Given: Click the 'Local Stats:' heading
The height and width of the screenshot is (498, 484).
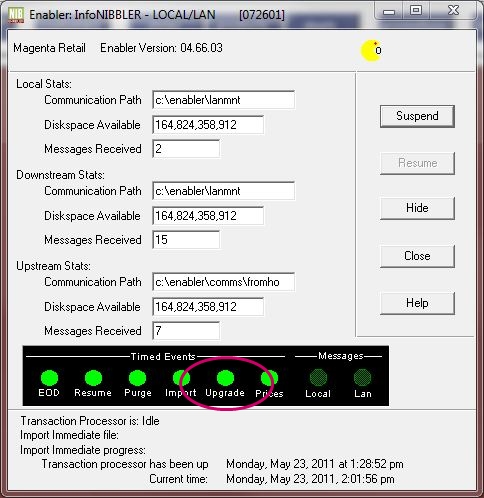Looking at the screenshot, I should [44, 84].
